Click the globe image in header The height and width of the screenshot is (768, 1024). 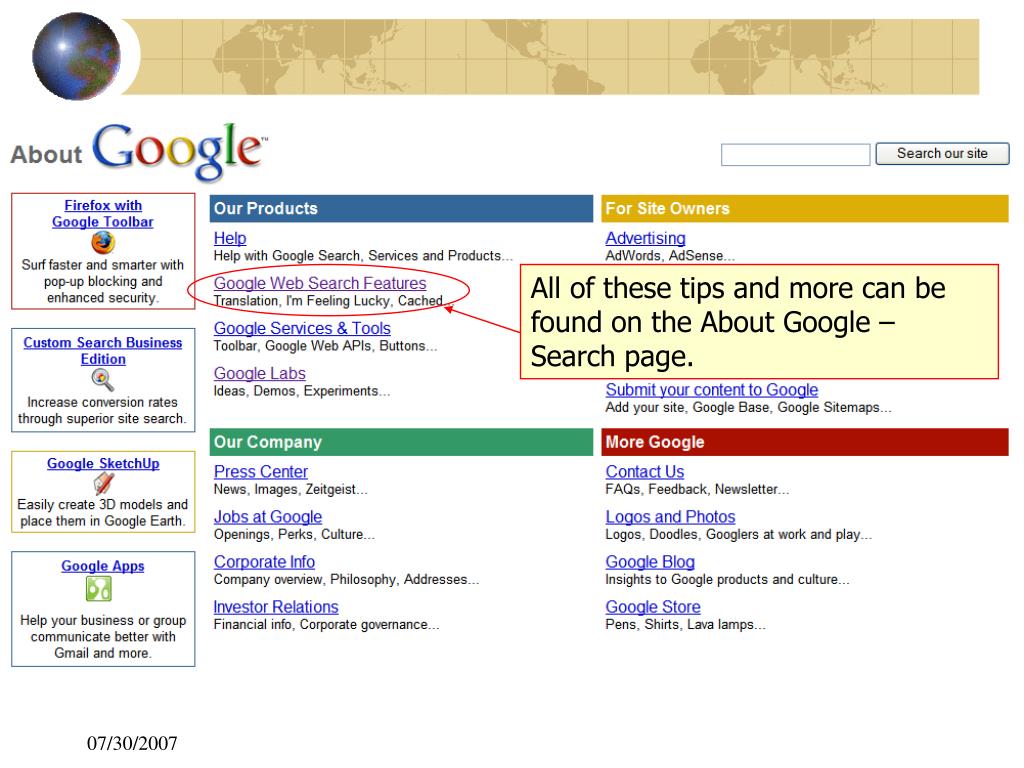coord(76,56)
